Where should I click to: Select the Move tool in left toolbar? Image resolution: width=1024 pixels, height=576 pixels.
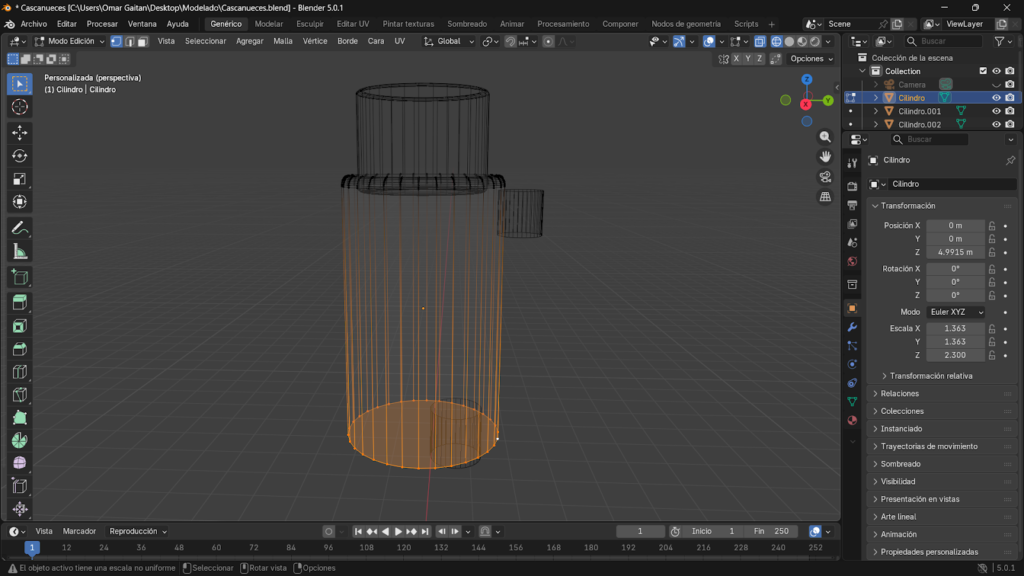[20, 132]
